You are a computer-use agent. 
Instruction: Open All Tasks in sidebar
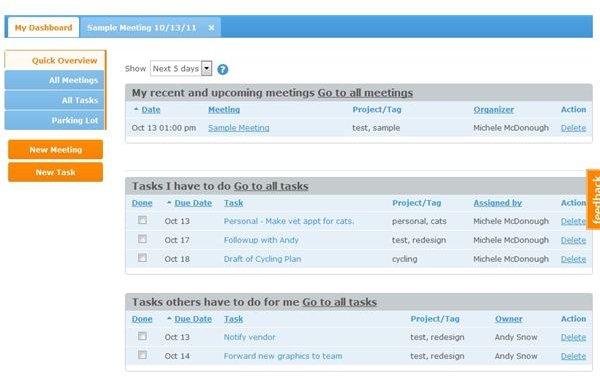[x=55, y=100]
